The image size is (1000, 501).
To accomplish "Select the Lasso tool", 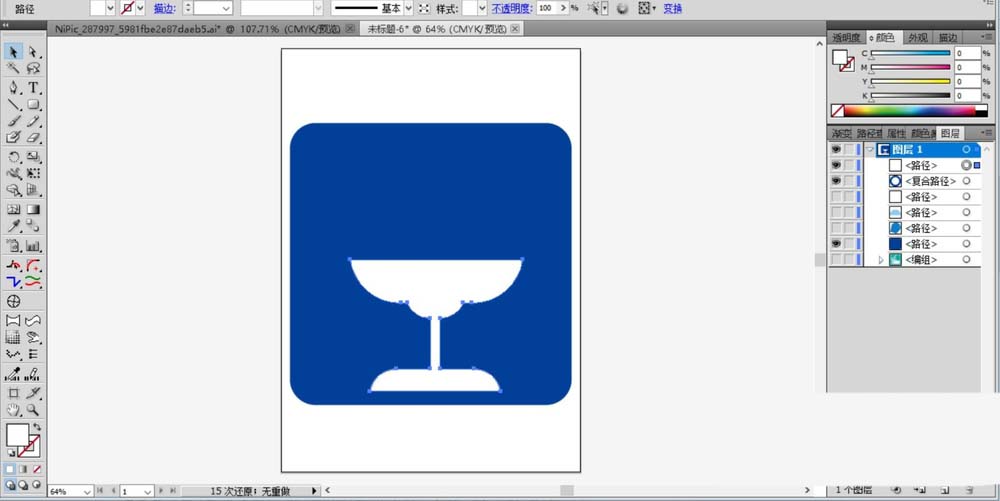I will tap(33, 69).
